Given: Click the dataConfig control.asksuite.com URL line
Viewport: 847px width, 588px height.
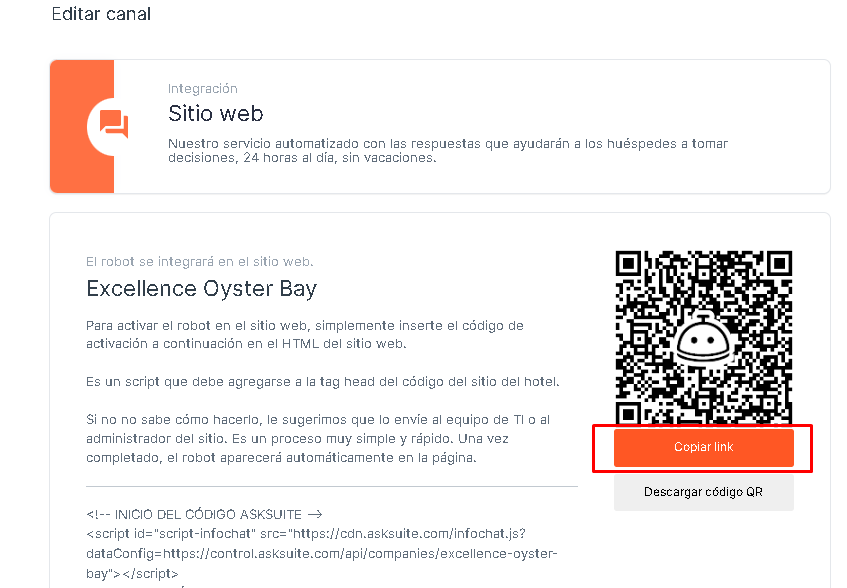Looking at the screenshot, I should pos(321,553).
